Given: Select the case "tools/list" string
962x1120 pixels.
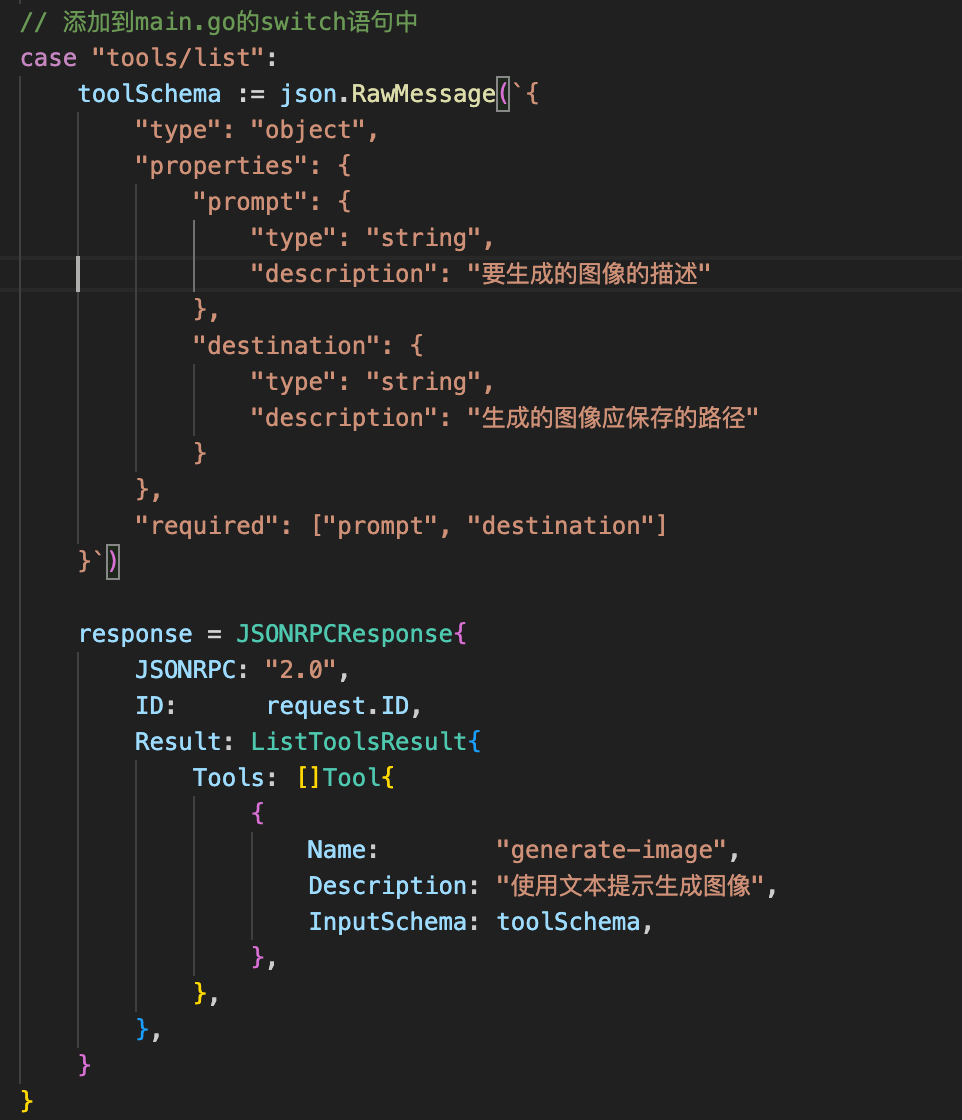Looking at the screenshot, I should pyautogui.click(x=179, y=58).
